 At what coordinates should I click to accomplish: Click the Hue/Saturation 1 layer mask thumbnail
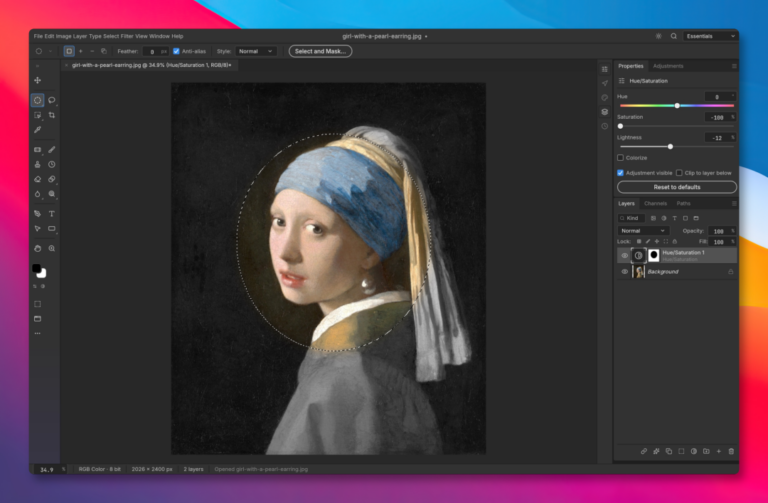click(654, 255)
